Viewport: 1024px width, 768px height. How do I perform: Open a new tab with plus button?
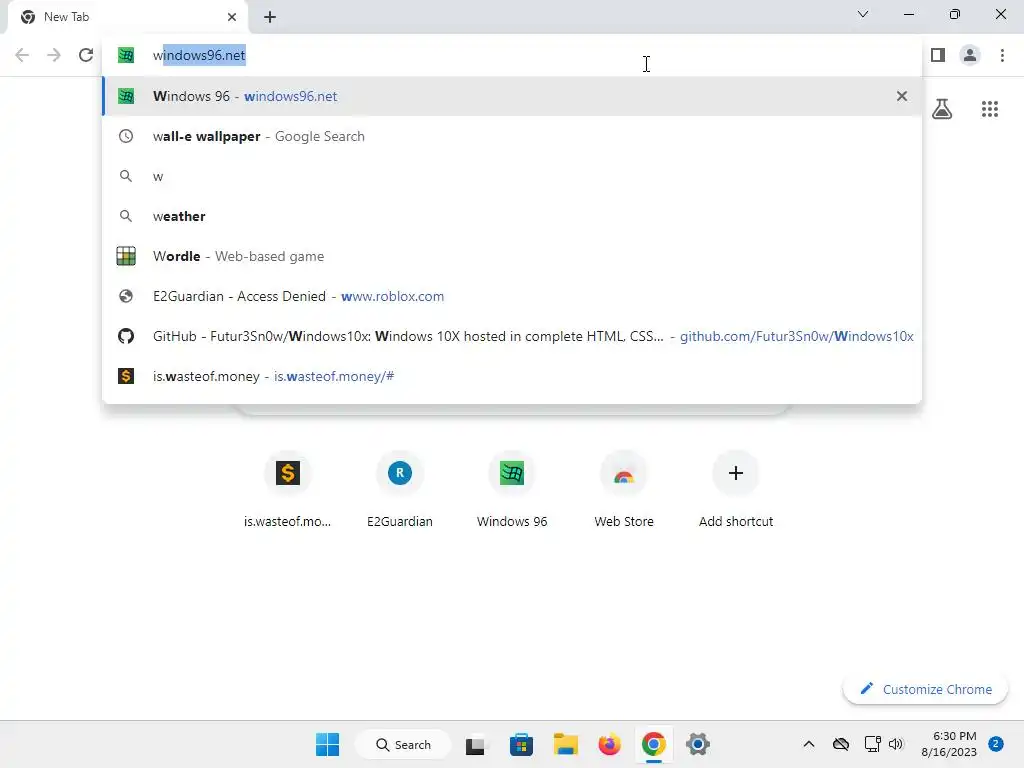(x=270, y=17)
